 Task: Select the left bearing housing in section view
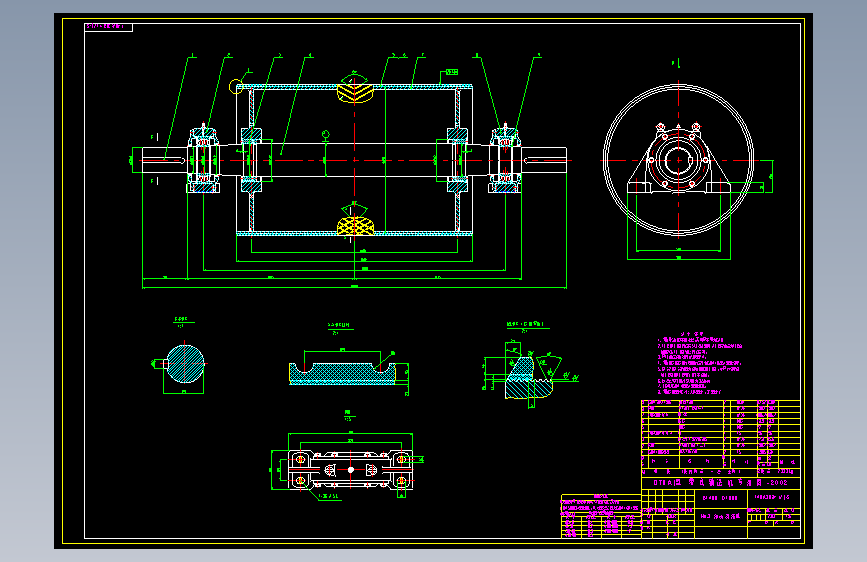203,160
